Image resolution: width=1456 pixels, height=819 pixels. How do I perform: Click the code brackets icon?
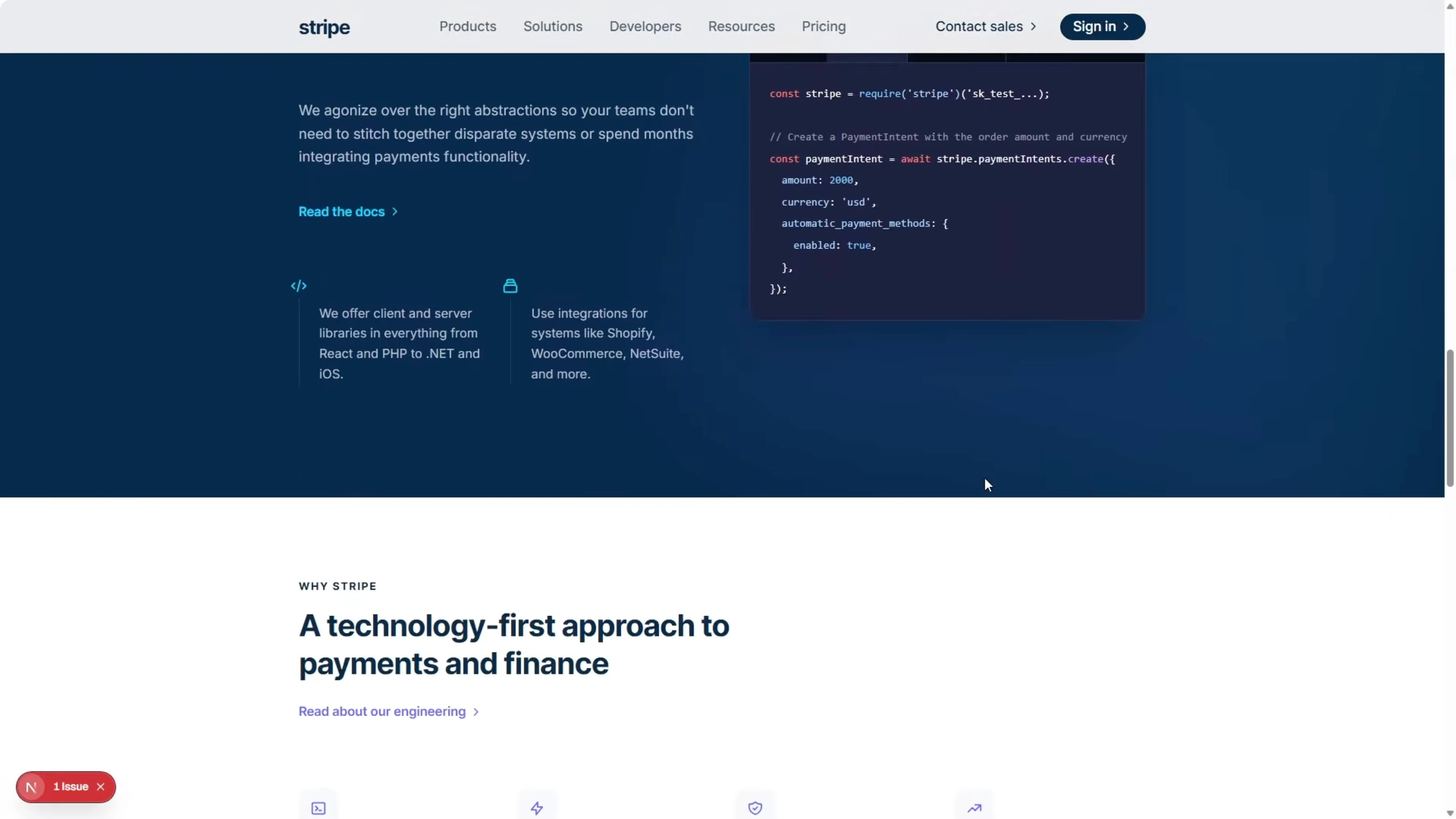298,286
